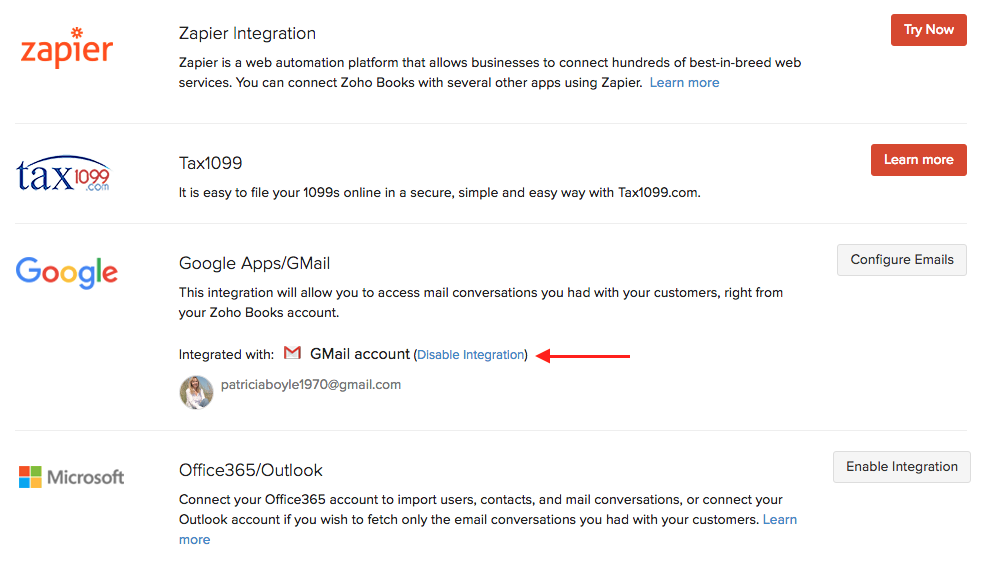Click the Tax1099.com logo

pyautogui.click(x=63, y=176)
